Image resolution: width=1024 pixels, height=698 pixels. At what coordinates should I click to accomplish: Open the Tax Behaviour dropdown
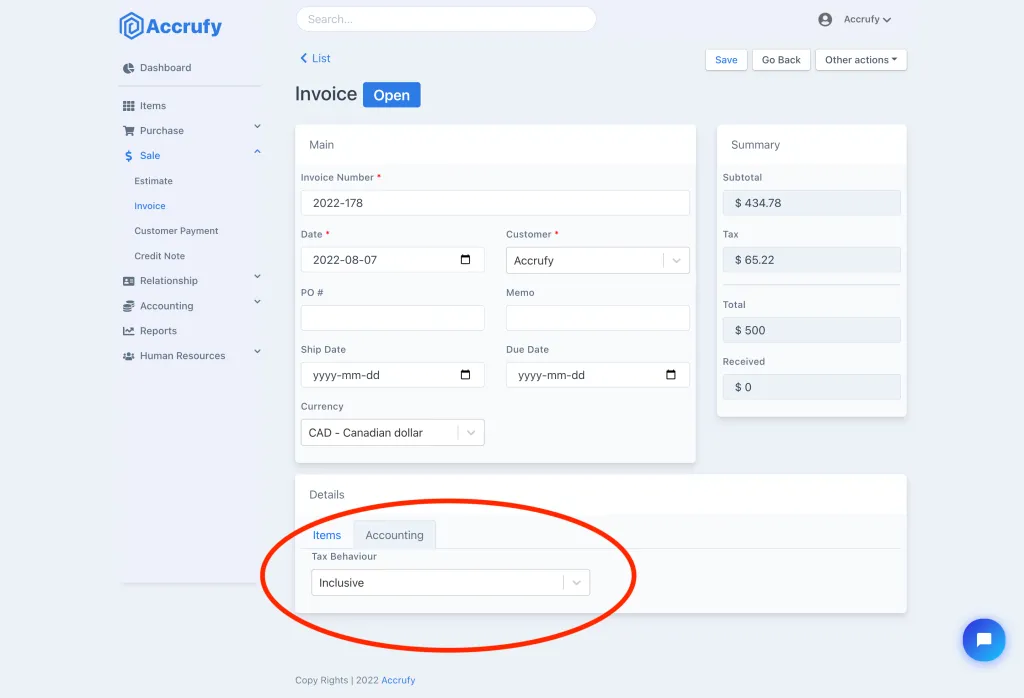point(451,583)
